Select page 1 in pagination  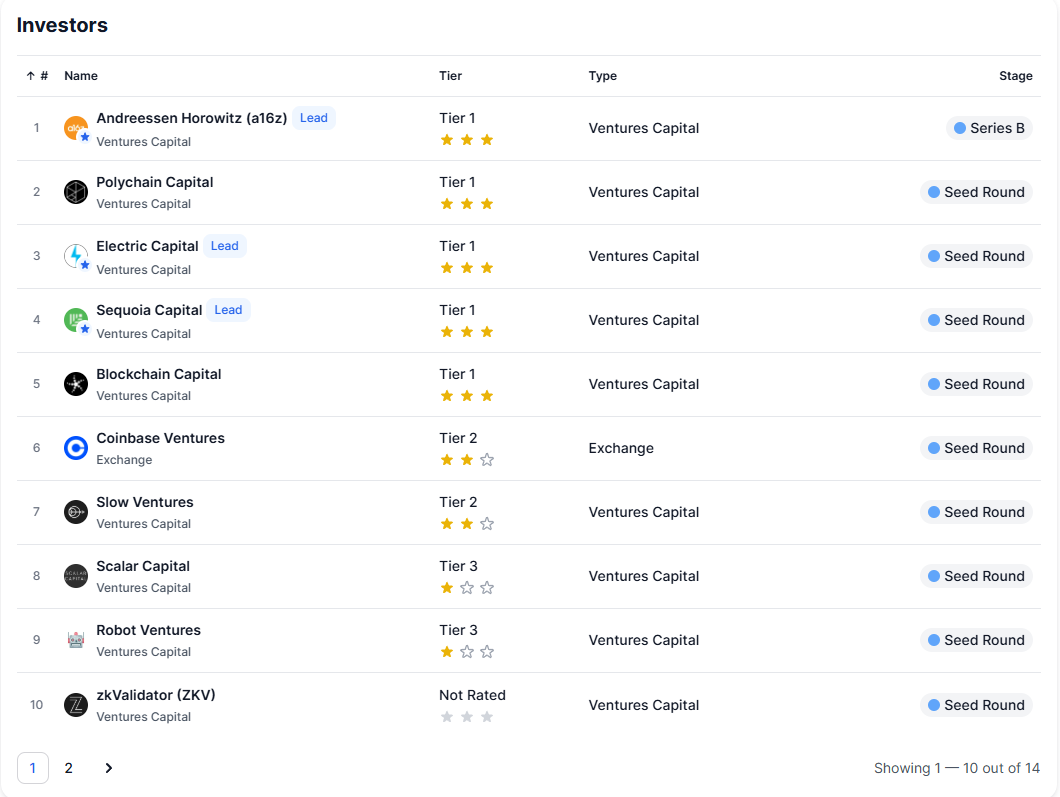pyautogui.click(x=33, y=768)
